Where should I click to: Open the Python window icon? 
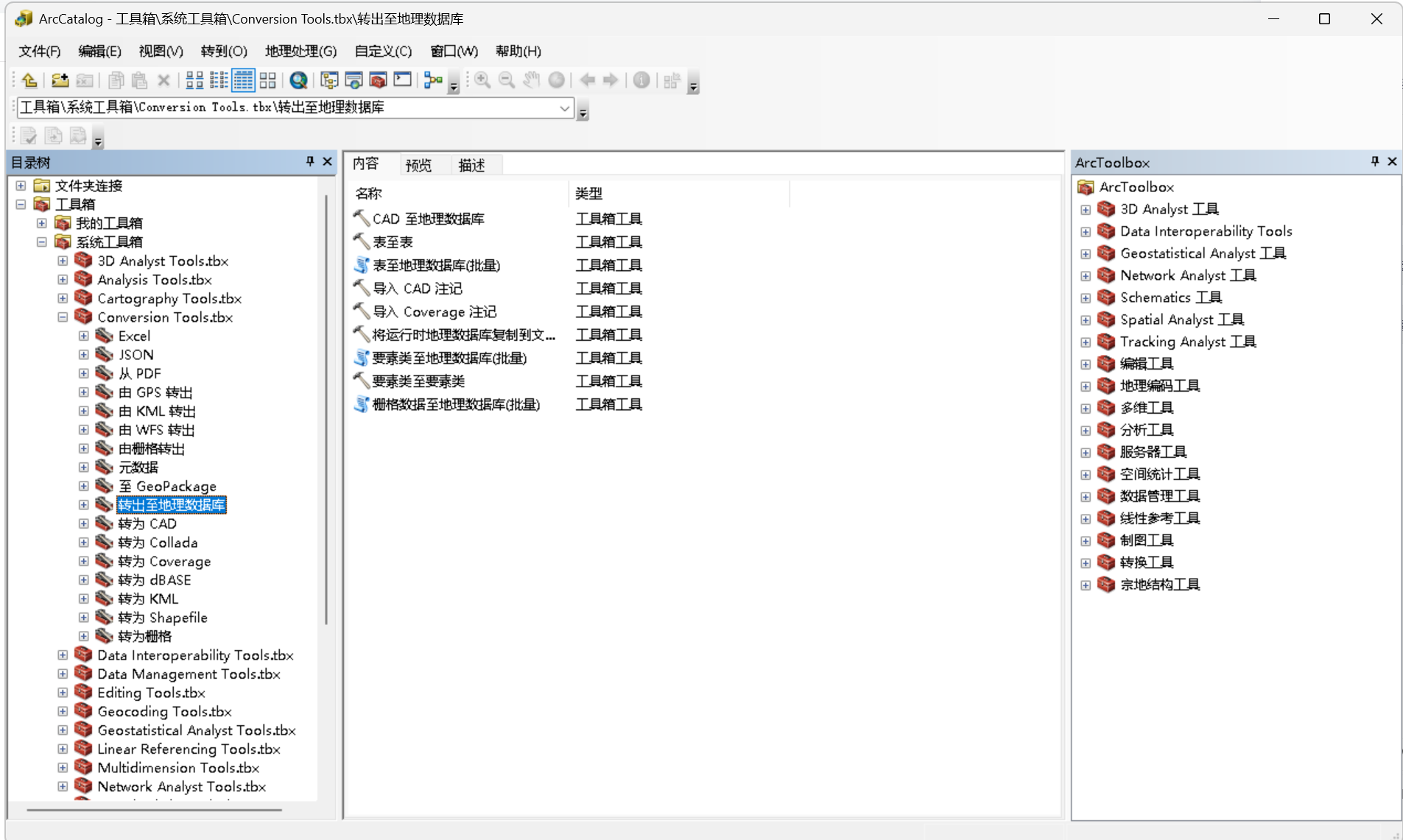pos(402,80)
